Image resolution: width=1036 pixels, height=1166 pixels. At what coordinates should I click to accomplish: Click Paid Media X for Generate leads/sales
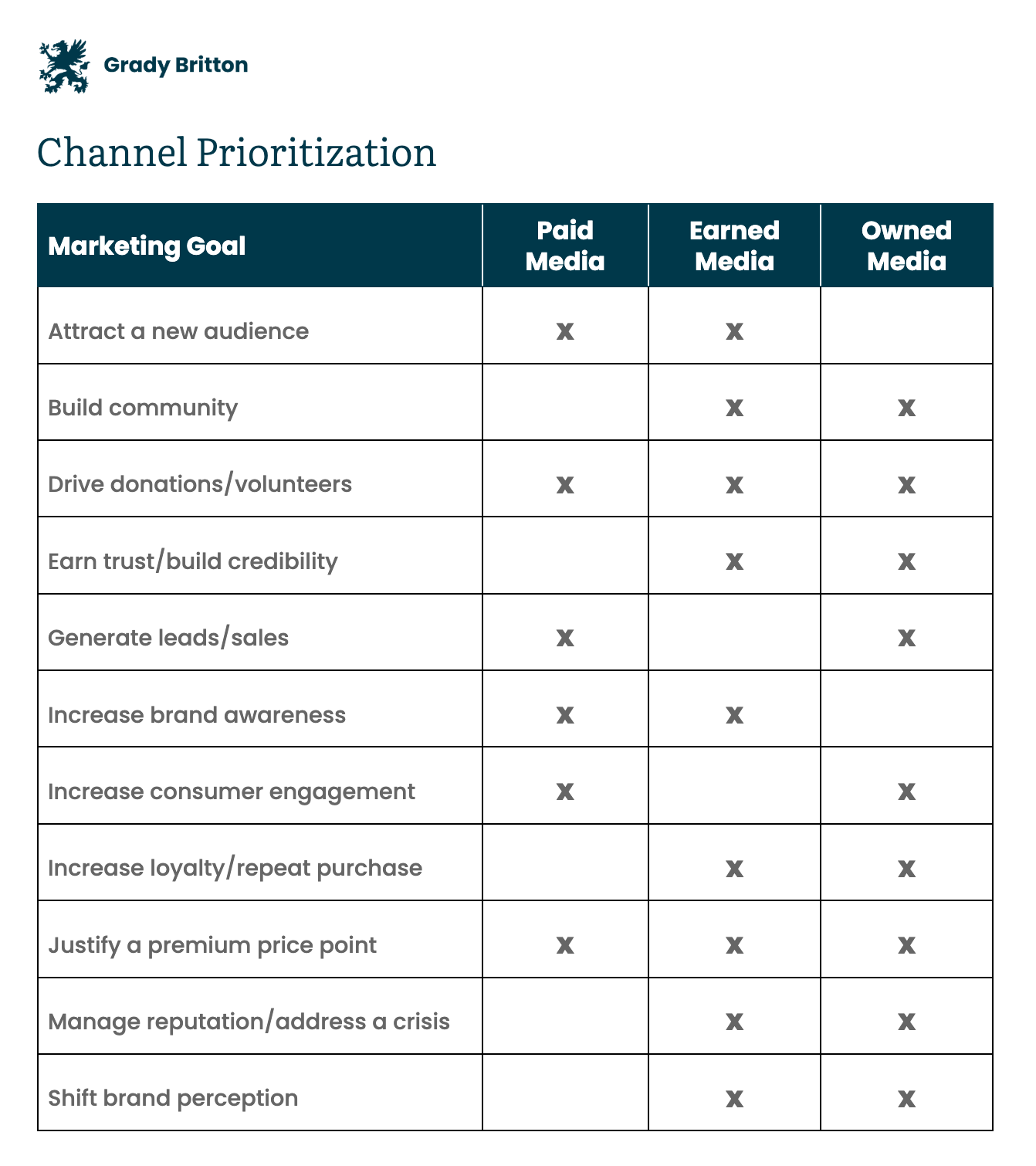565,639
